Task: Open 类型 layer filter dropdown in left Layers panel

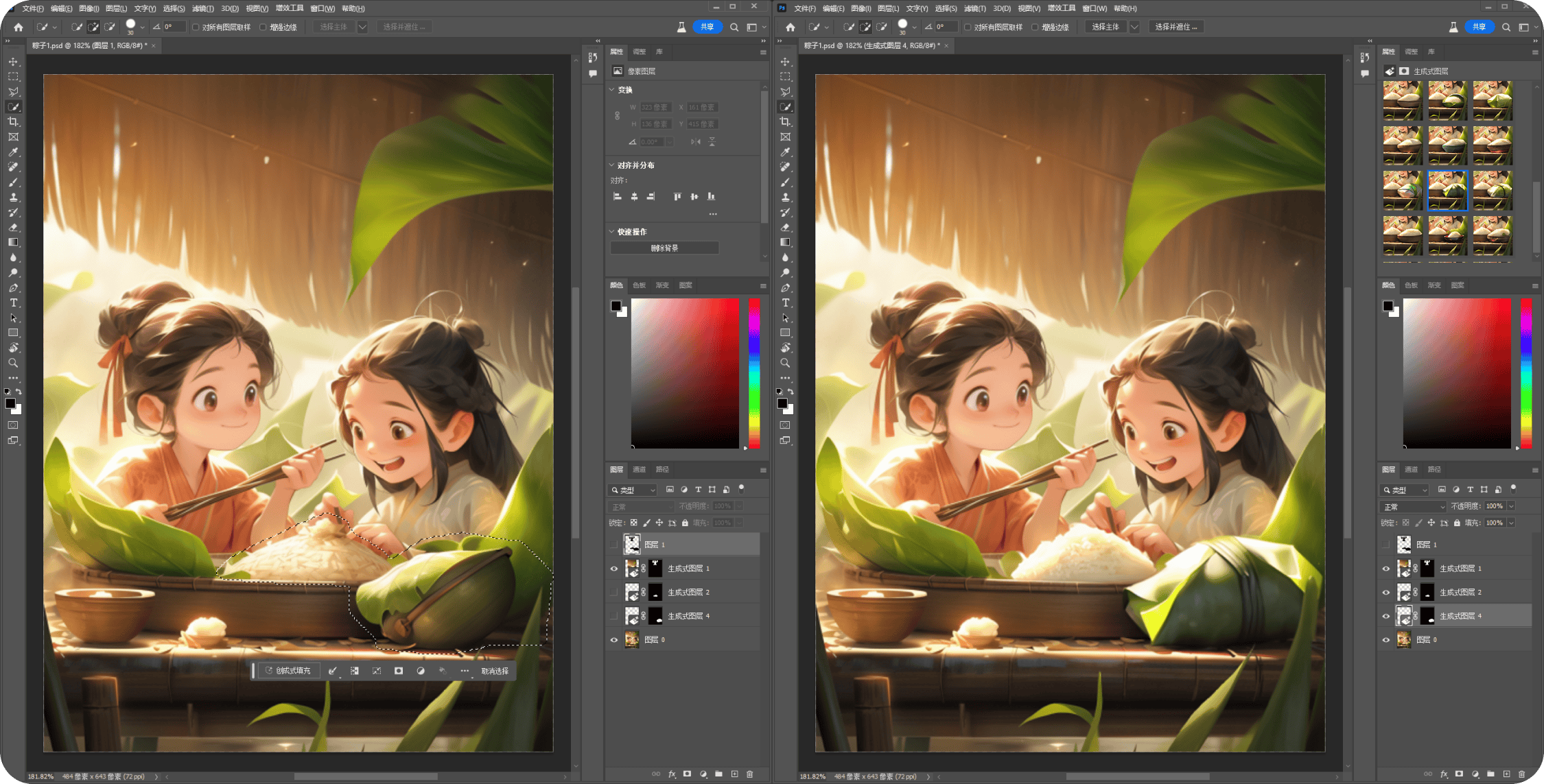Action: 633,490
